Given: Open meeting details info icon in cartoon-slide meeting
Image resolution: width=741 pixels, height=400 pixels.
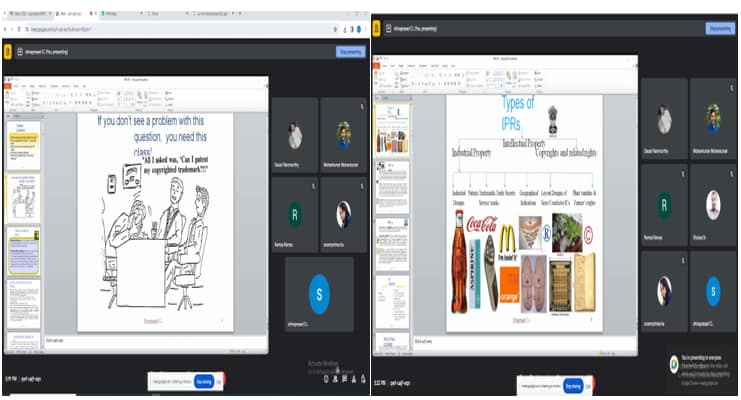Looking at the screenshot, I should tap(326, 379).
